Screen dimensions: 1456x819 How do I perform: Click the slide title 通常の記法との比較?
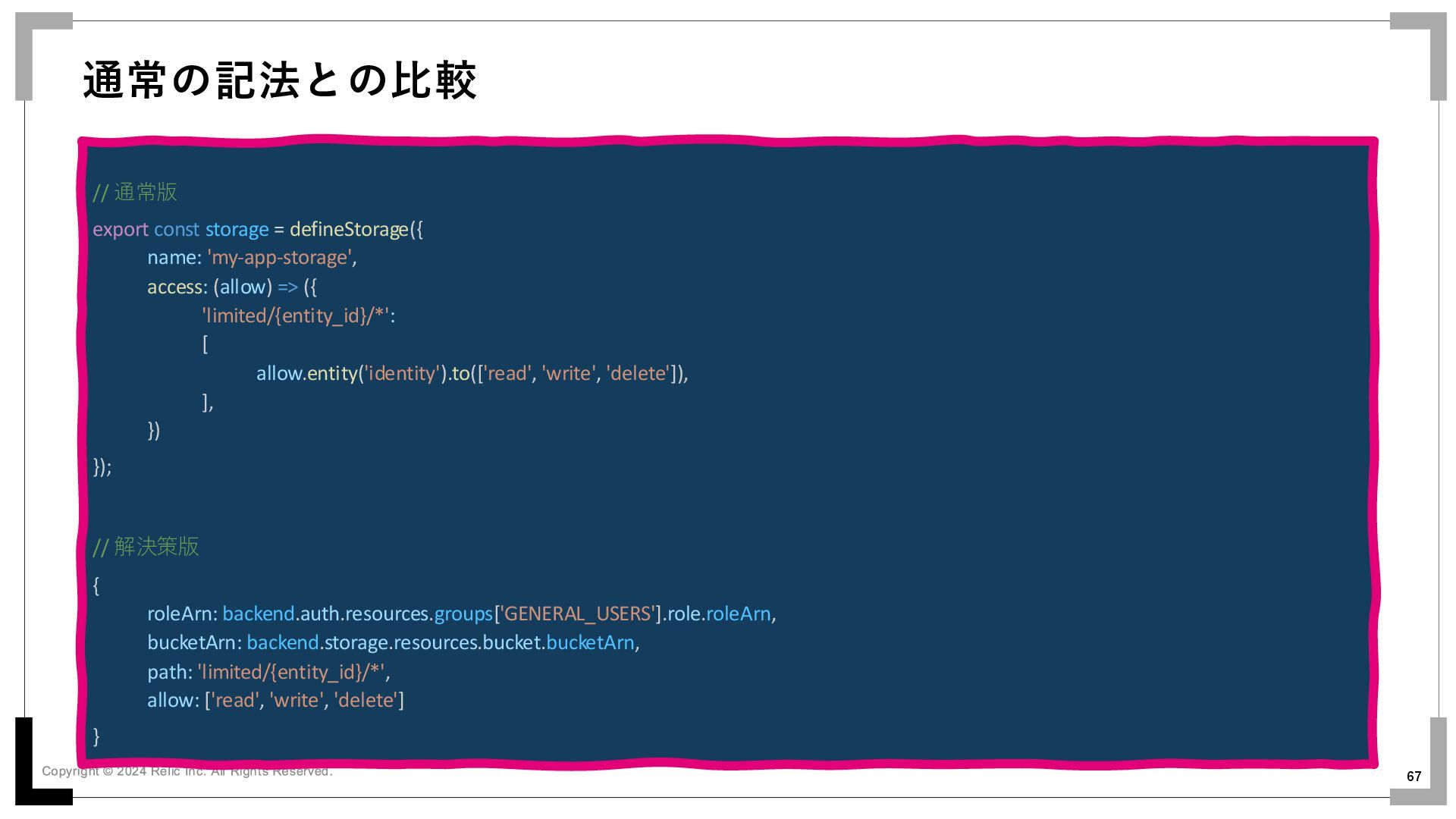click(x=280, y=80)
